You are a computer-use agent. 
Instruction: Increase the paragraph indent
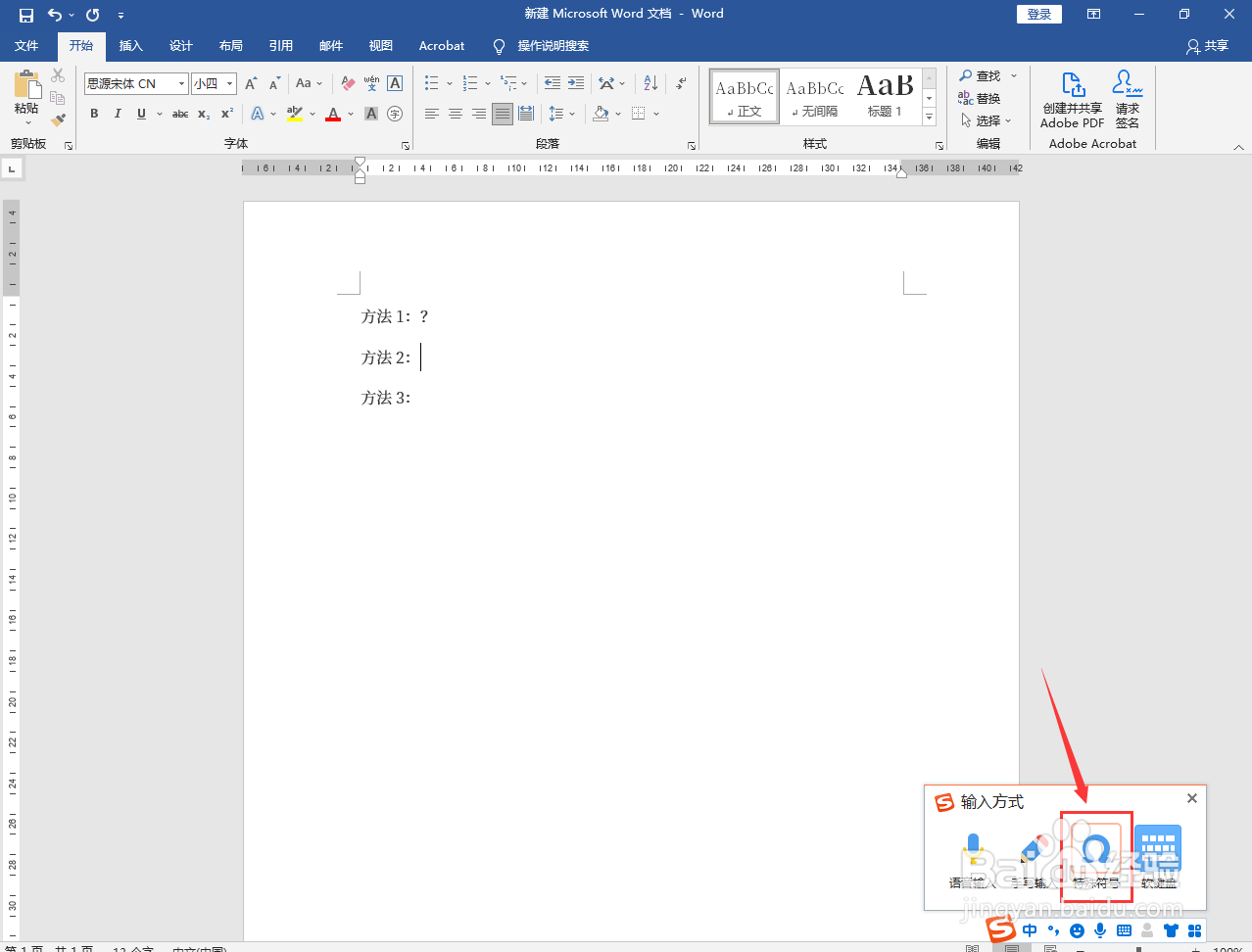pyautogui.click(x=576, y=83)
